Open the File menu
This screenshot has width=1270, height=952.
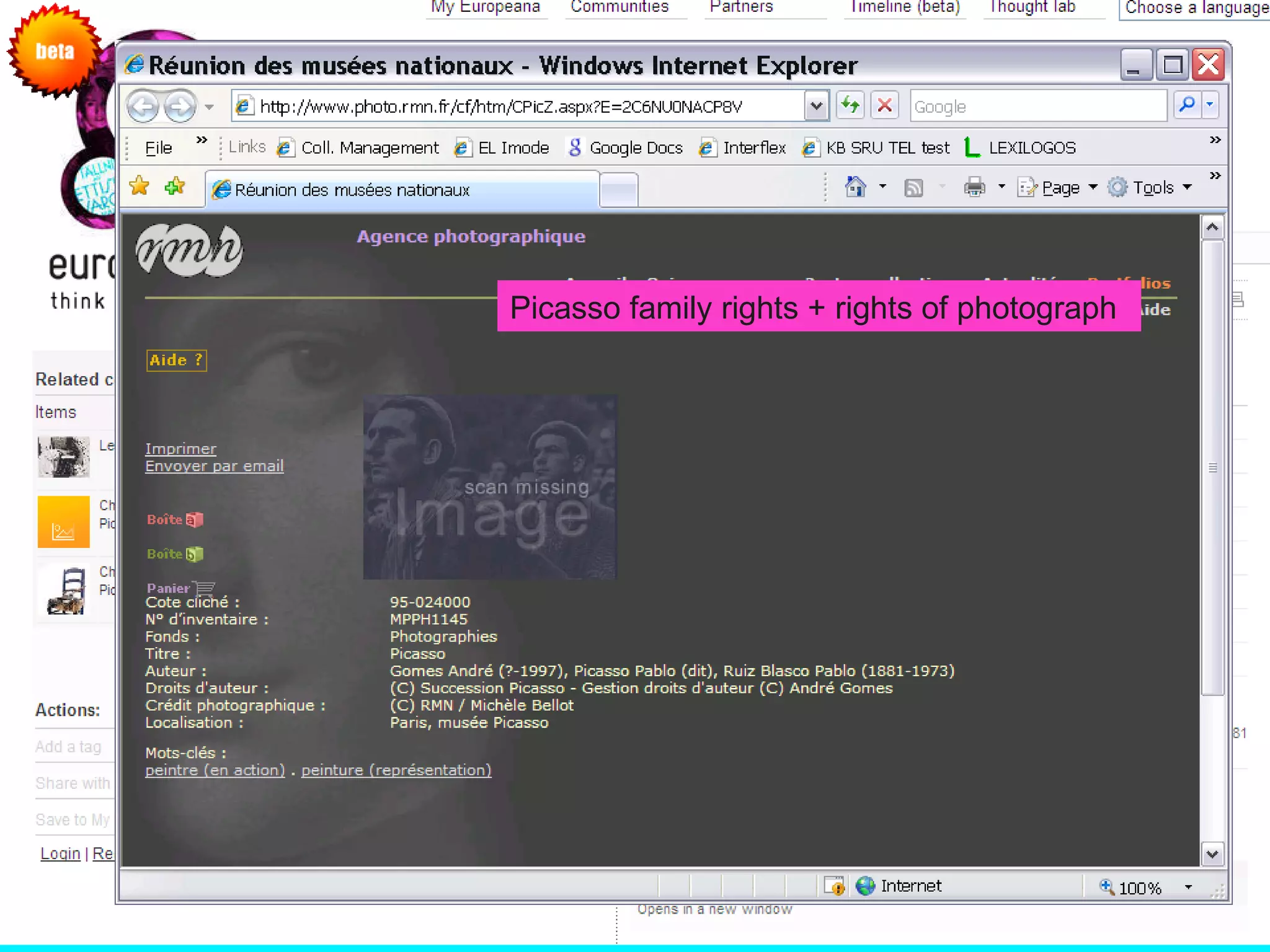pos(158,148)
